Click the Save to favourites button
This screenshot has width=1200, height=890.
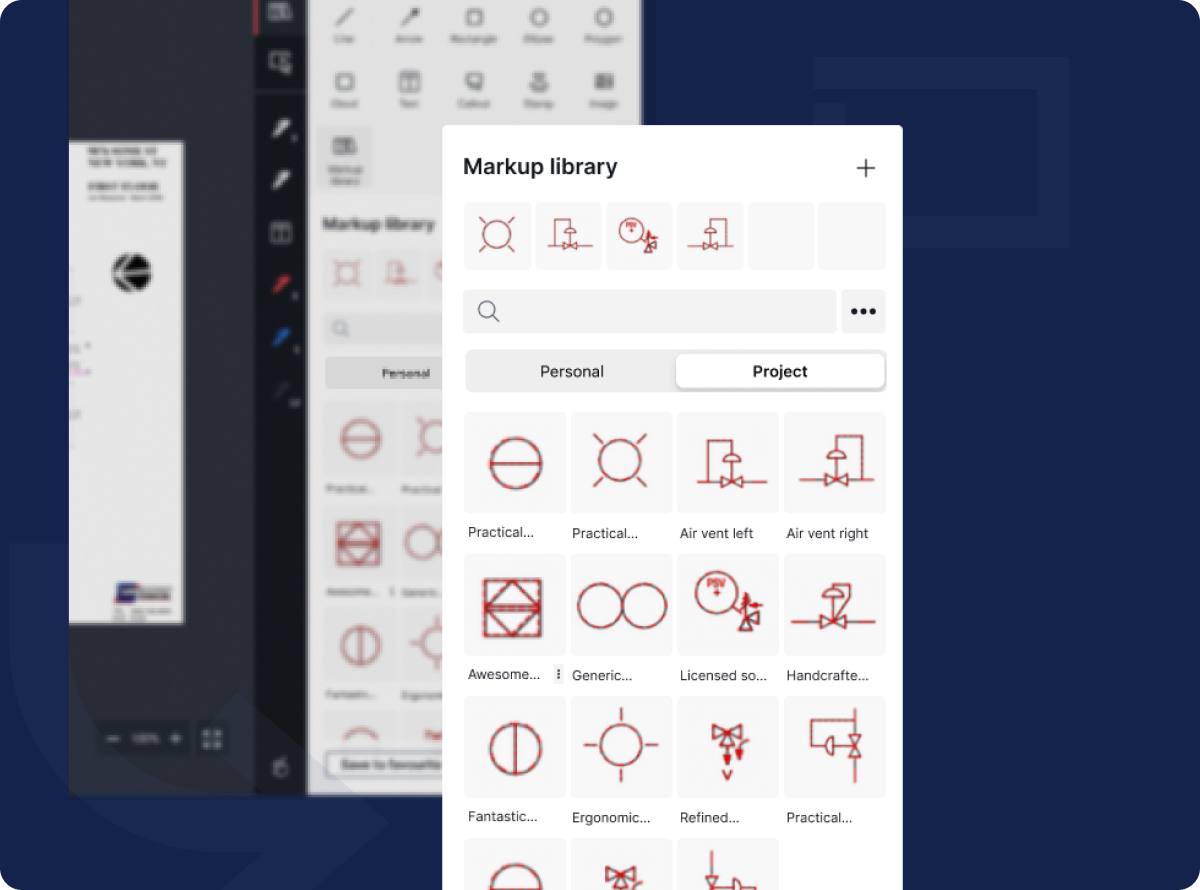click(x=383, y=763)
